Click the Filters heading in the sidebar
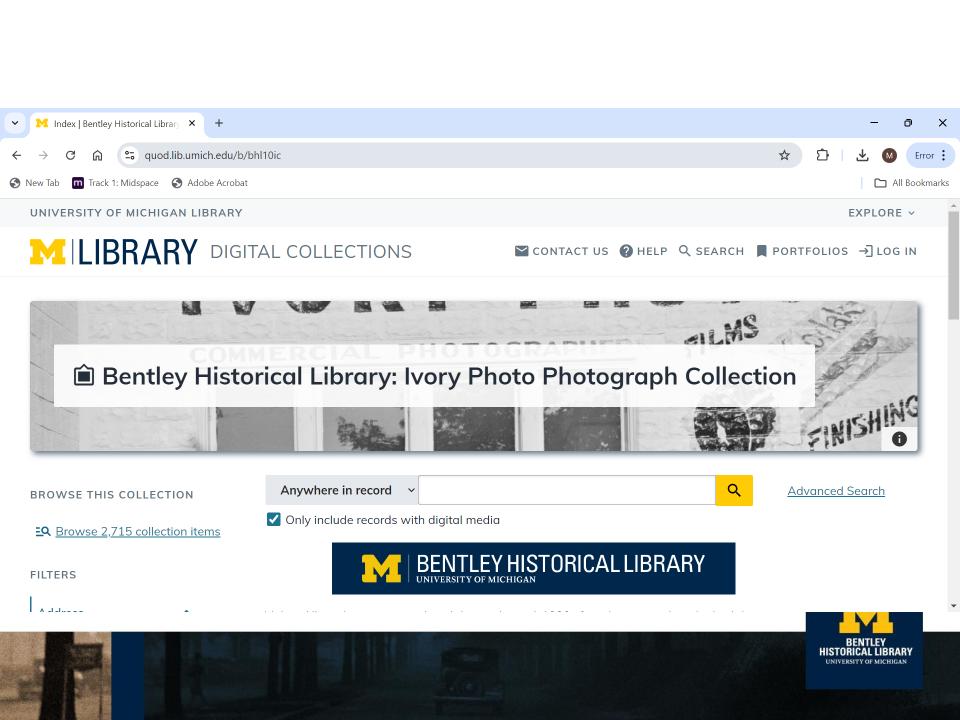This screenshot has width=960, height=720. point(53,575)
